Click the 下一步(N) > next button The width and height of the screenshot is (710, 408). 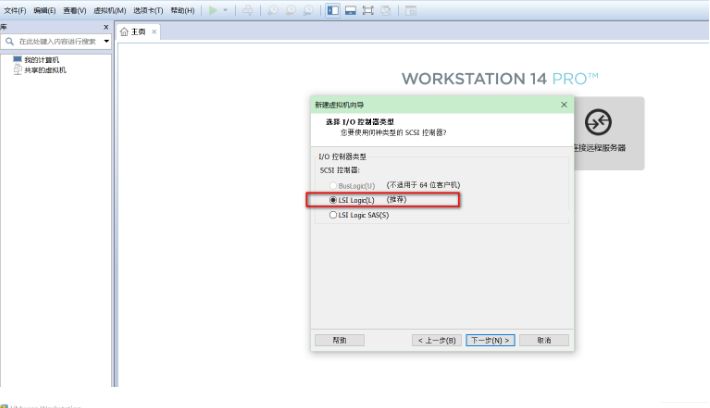[x=490, y=340]
